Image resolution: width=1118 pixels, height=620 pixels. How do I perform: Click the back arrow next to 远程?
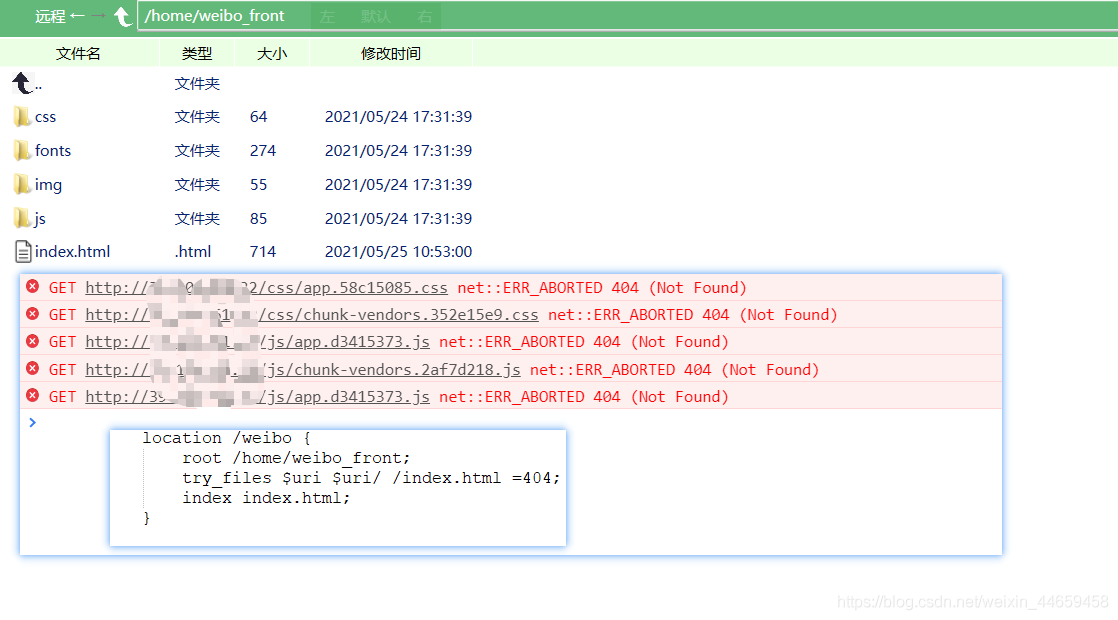pyautogui.click(x=77, y=16)
